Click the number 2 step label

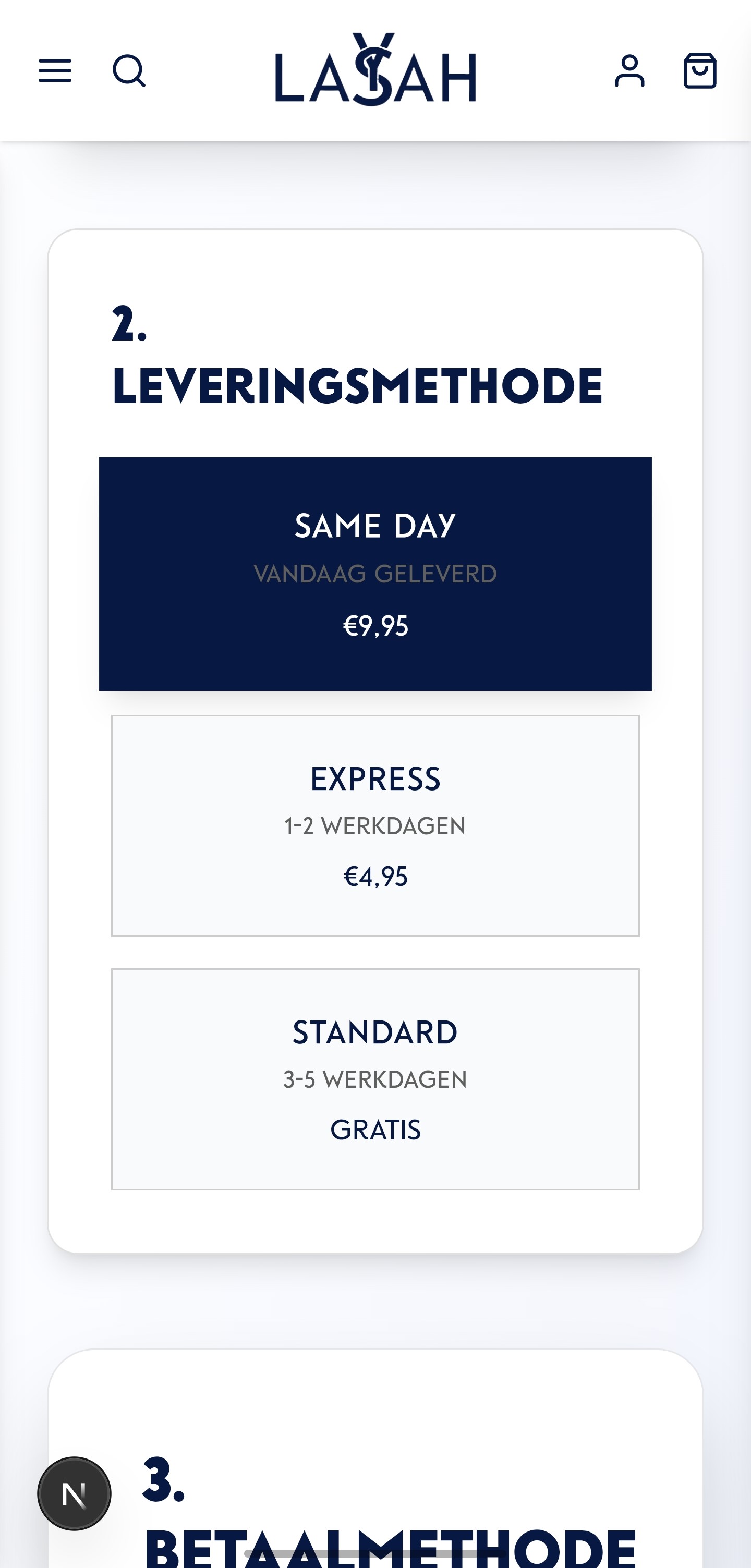[130, 324]
